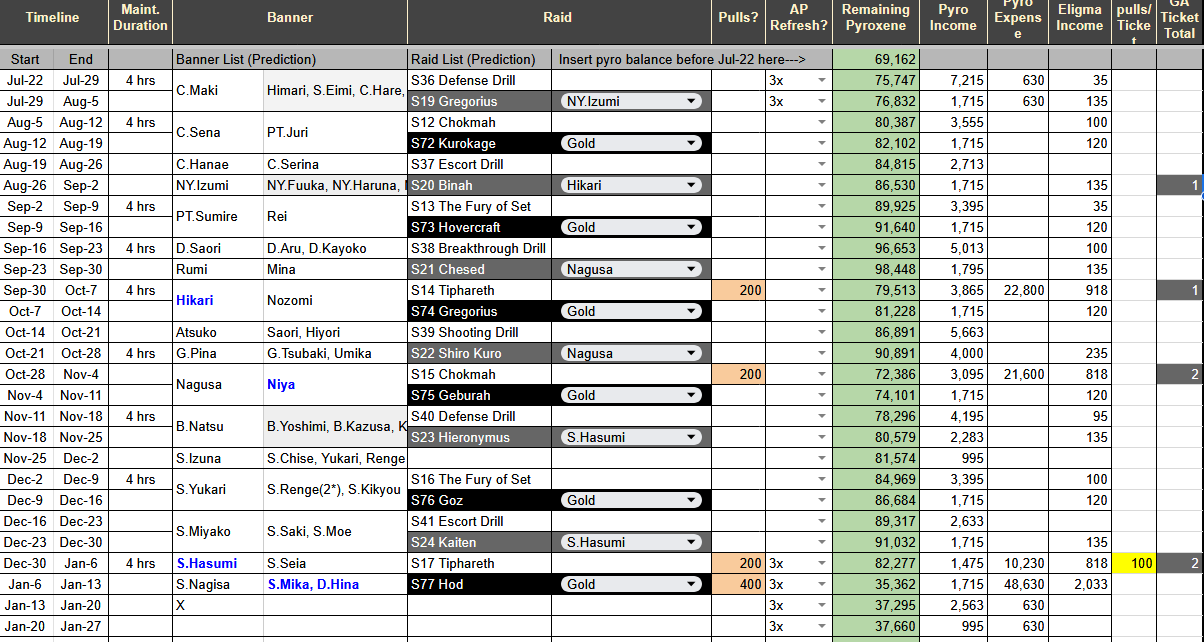1204x642 pixels.
Task: Select the blue Hikari banner cell
Action: pyautogui.click(x=218, y=300)
